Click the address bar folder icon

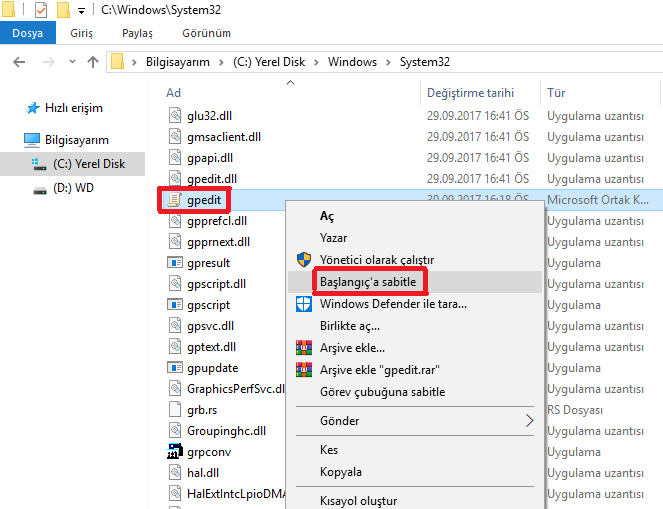tap(117, 62)
